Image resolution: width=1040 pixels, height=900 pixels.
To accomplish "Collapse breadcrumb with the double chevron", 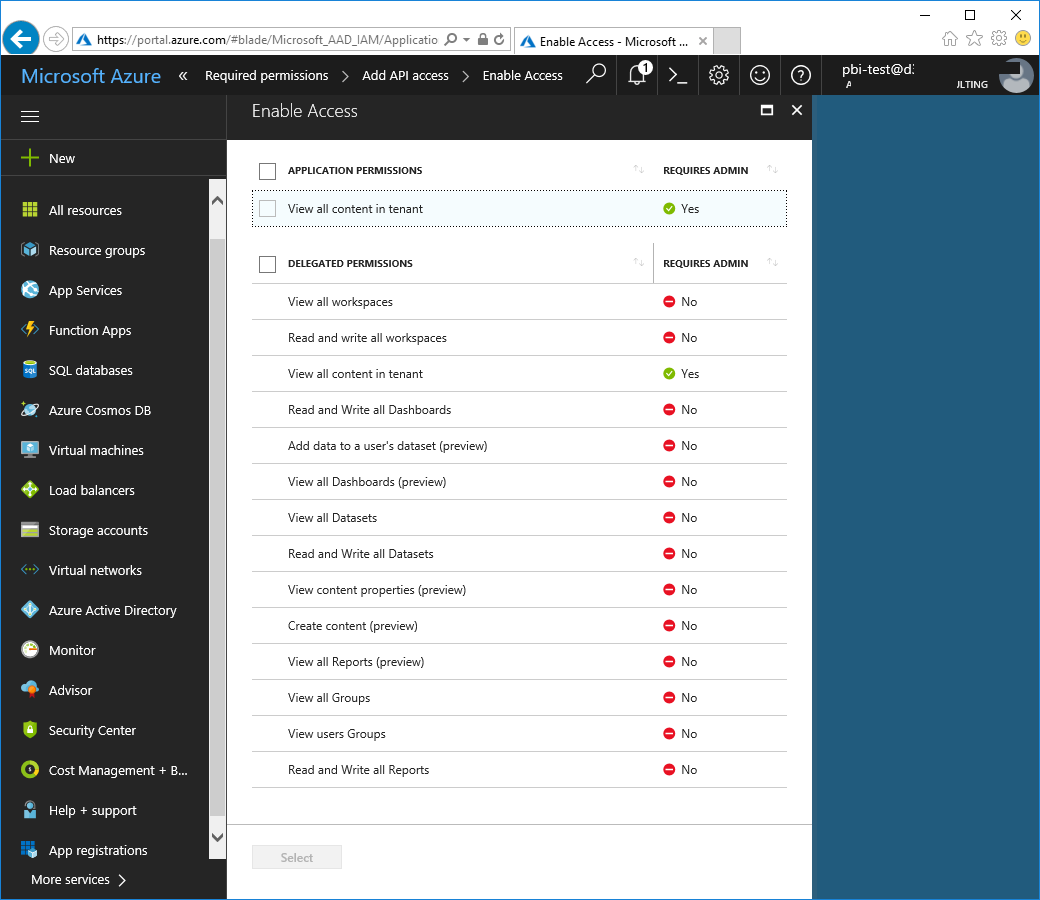I will click(183, 76).
